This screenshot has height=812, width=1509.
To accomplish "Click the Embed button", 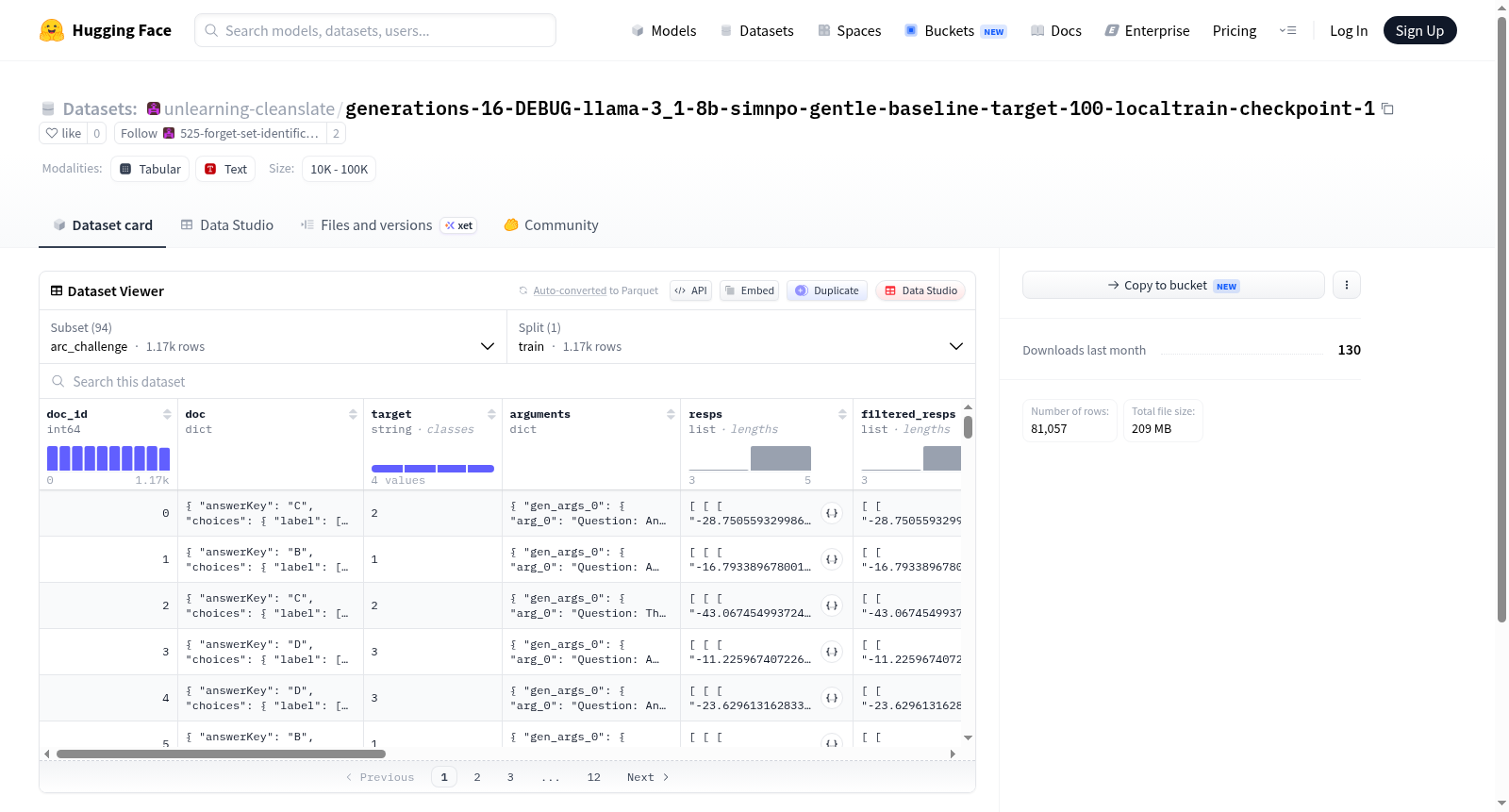I will coord(750,290).
